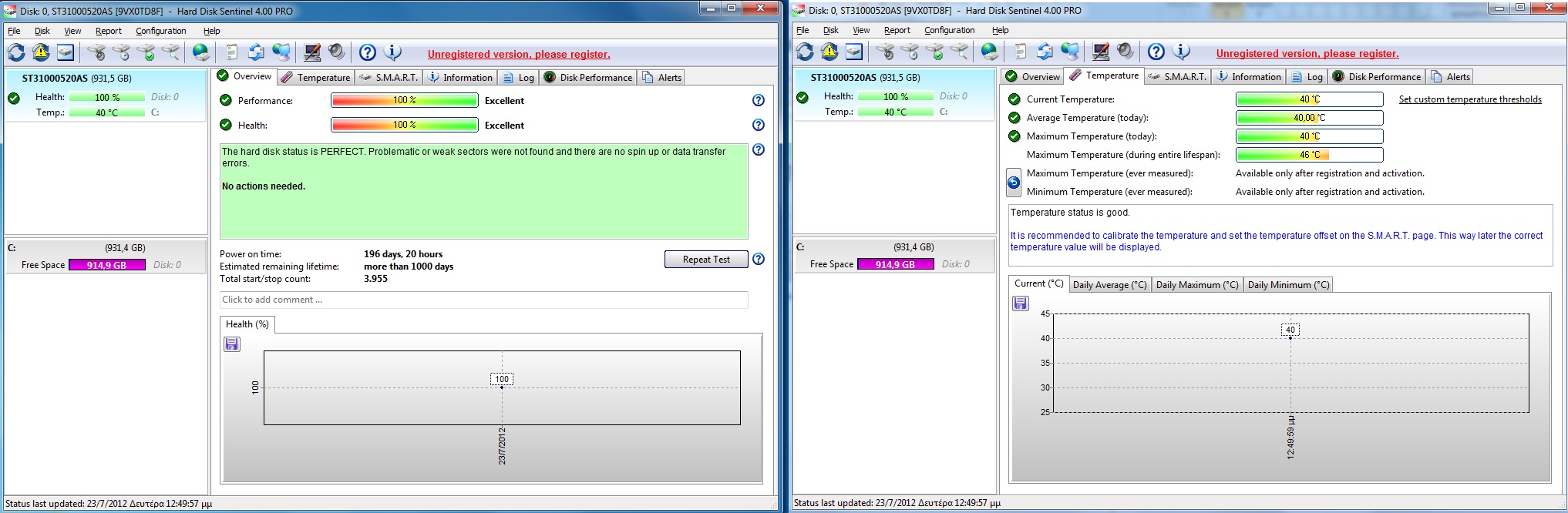
Task: Open View menu in Temperature window
Action: pyautogui.click(x=861, y=30)
